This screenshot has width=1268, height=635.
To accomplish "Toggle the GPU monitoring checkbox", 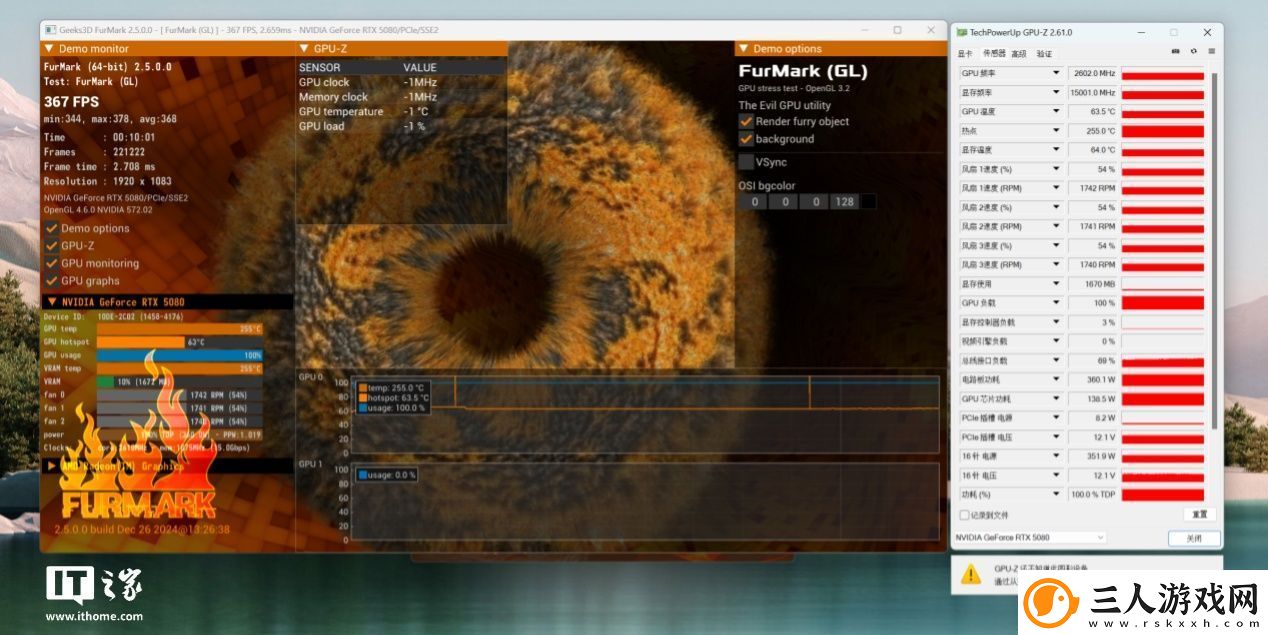I will point(51,263).
